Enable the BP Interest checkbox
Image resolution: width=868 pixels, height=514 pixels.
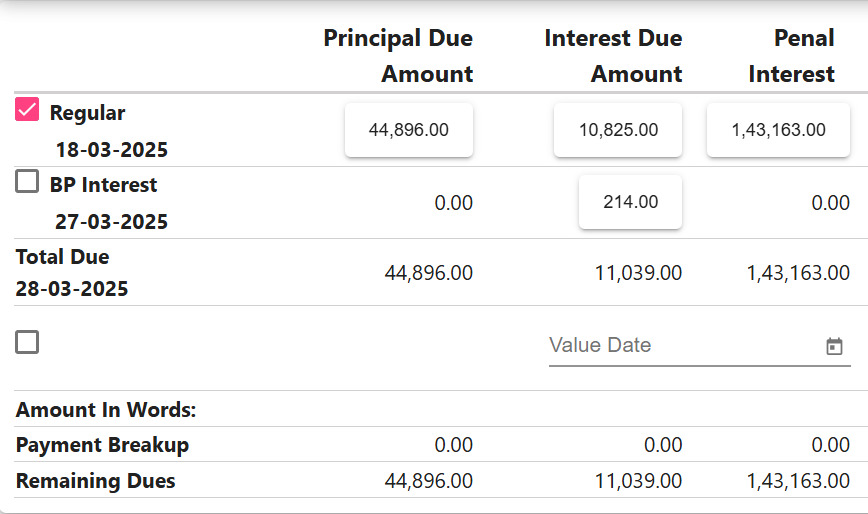tap(28, 183)
